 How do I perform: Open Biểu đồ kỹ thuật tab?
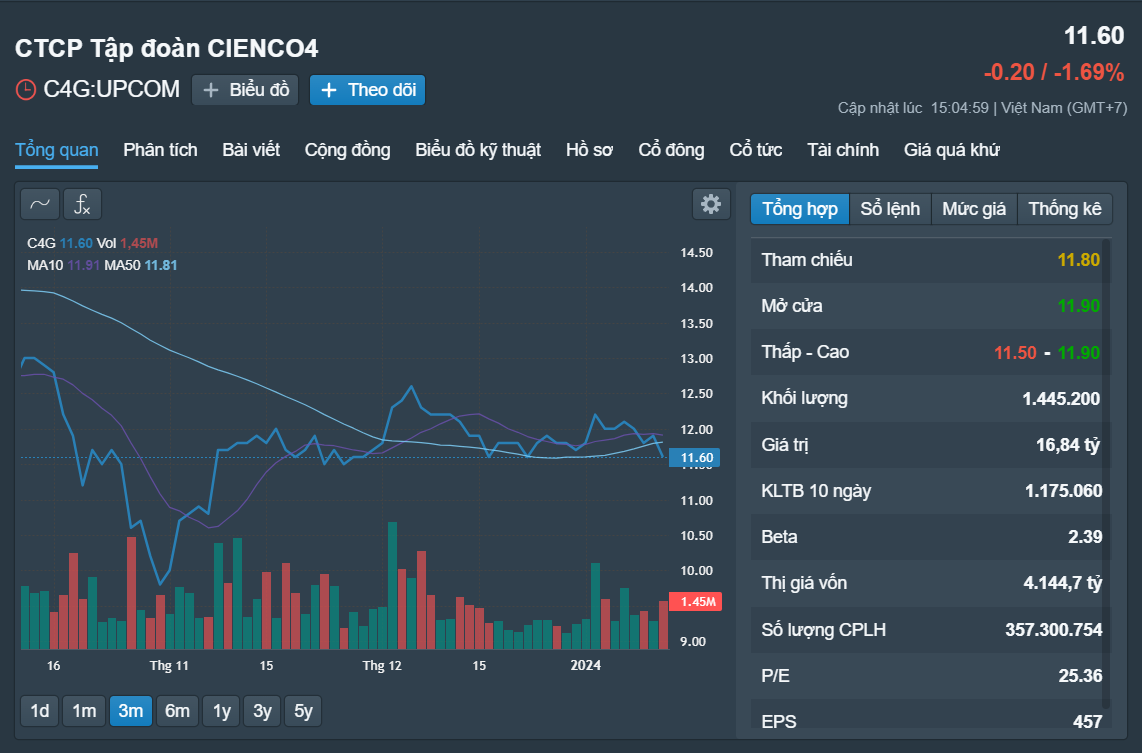[x=478, y=150]
